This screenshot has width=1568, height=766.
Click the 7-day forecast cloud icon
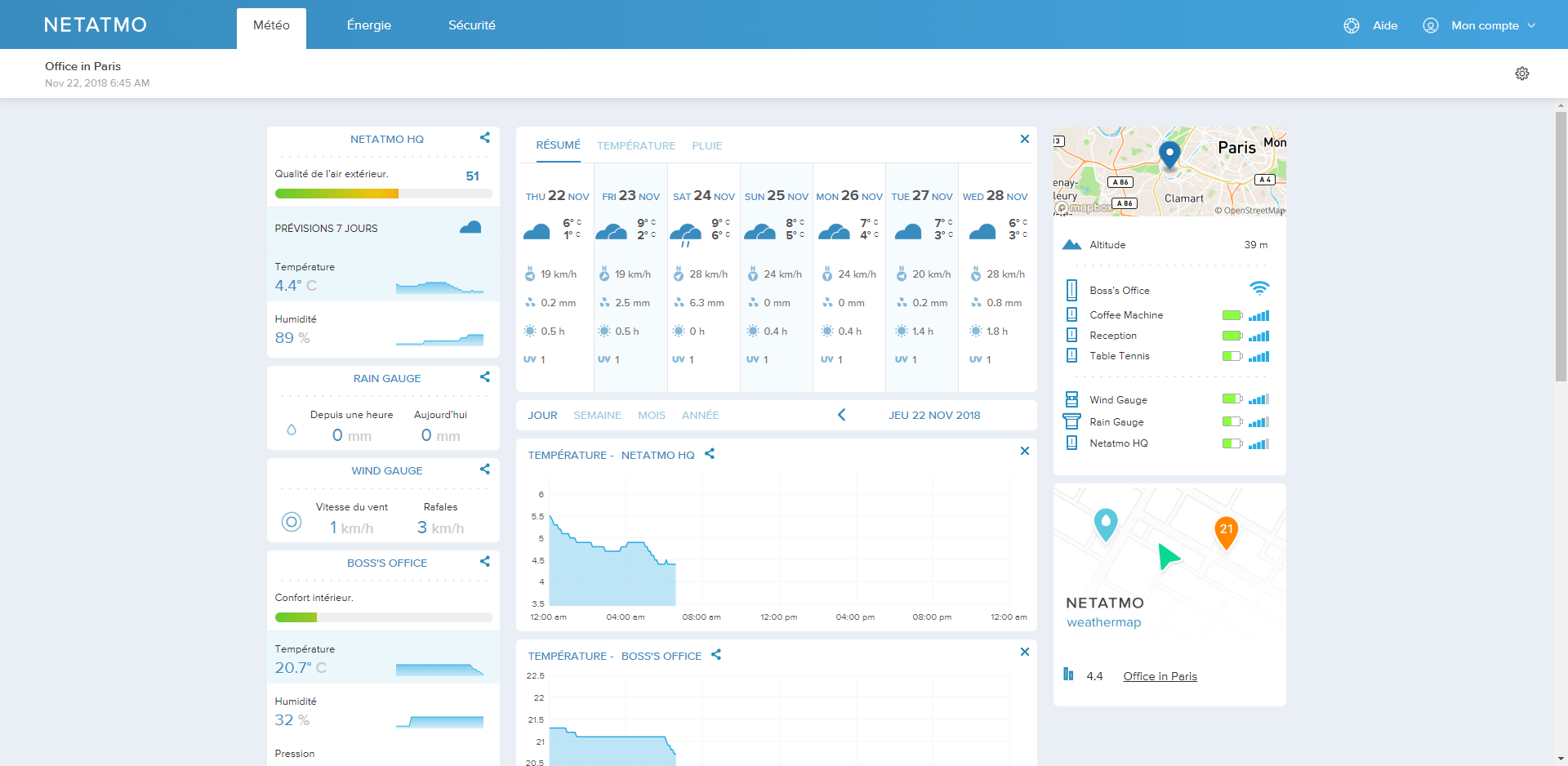[470, 228]
